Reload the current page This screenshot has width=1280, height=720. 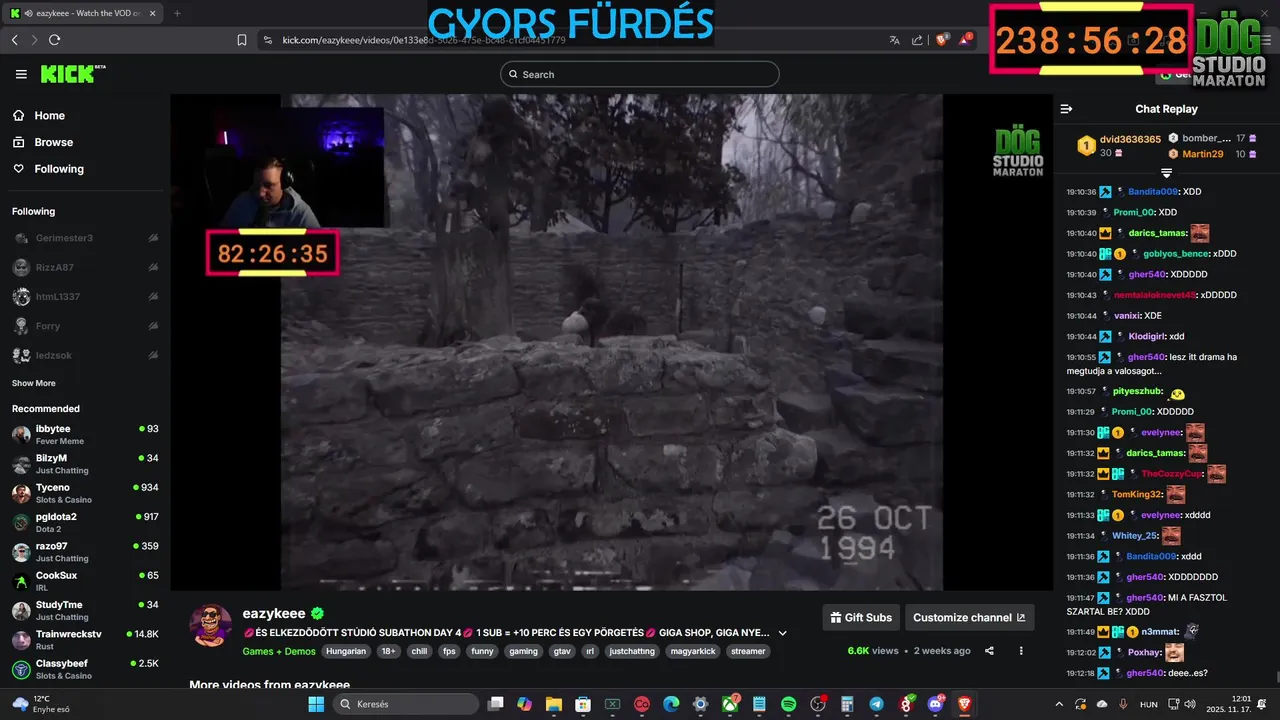click(54, 40)
